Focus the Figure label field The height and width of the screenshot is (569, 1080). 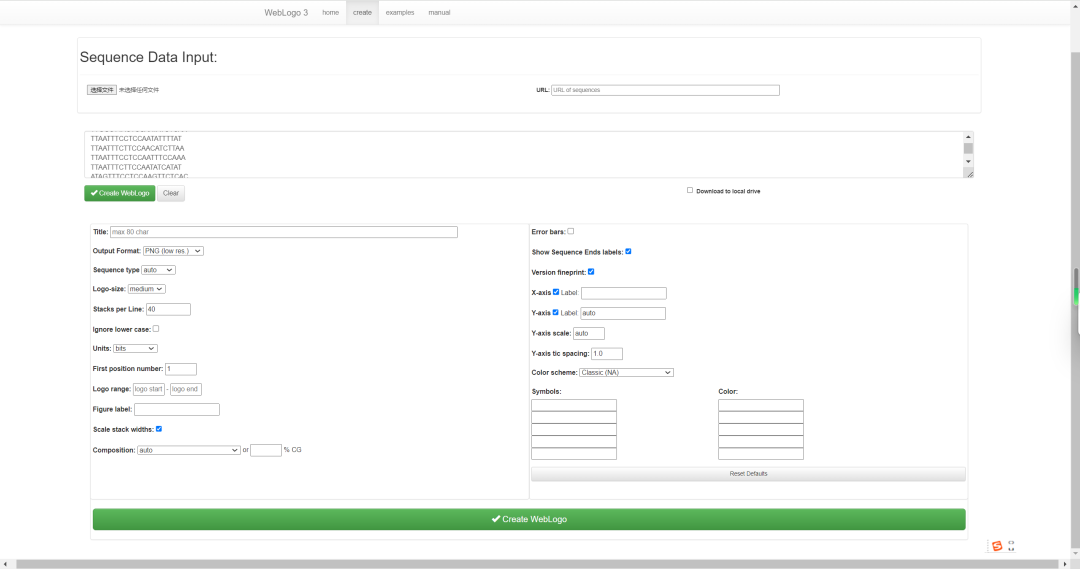pyautogui.click(x=177, y=409)
